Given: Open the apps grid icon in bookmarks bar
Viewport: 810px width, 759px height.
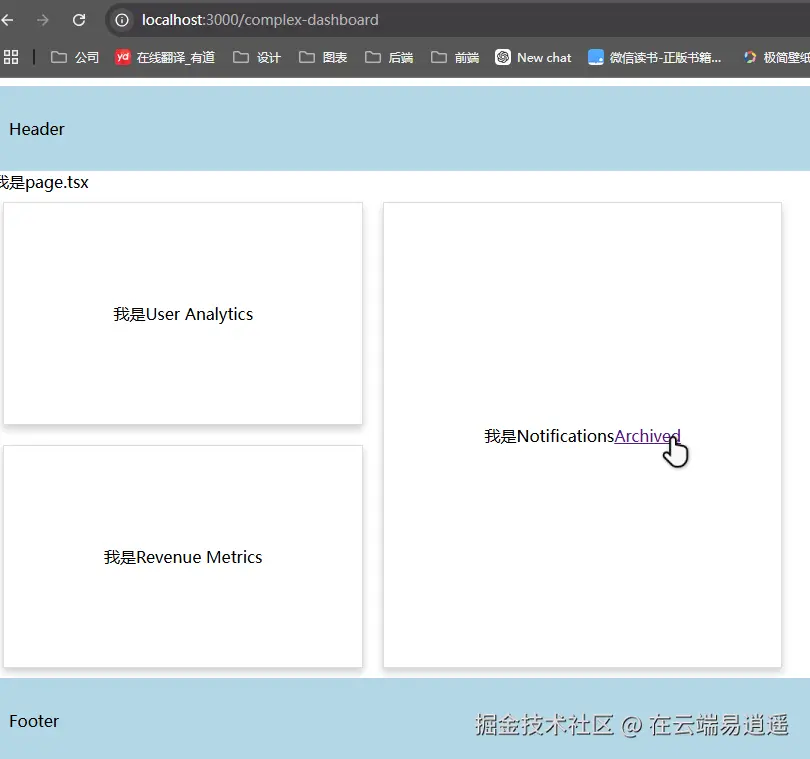Looking at the screenshot, I should [x=11, y=57].
